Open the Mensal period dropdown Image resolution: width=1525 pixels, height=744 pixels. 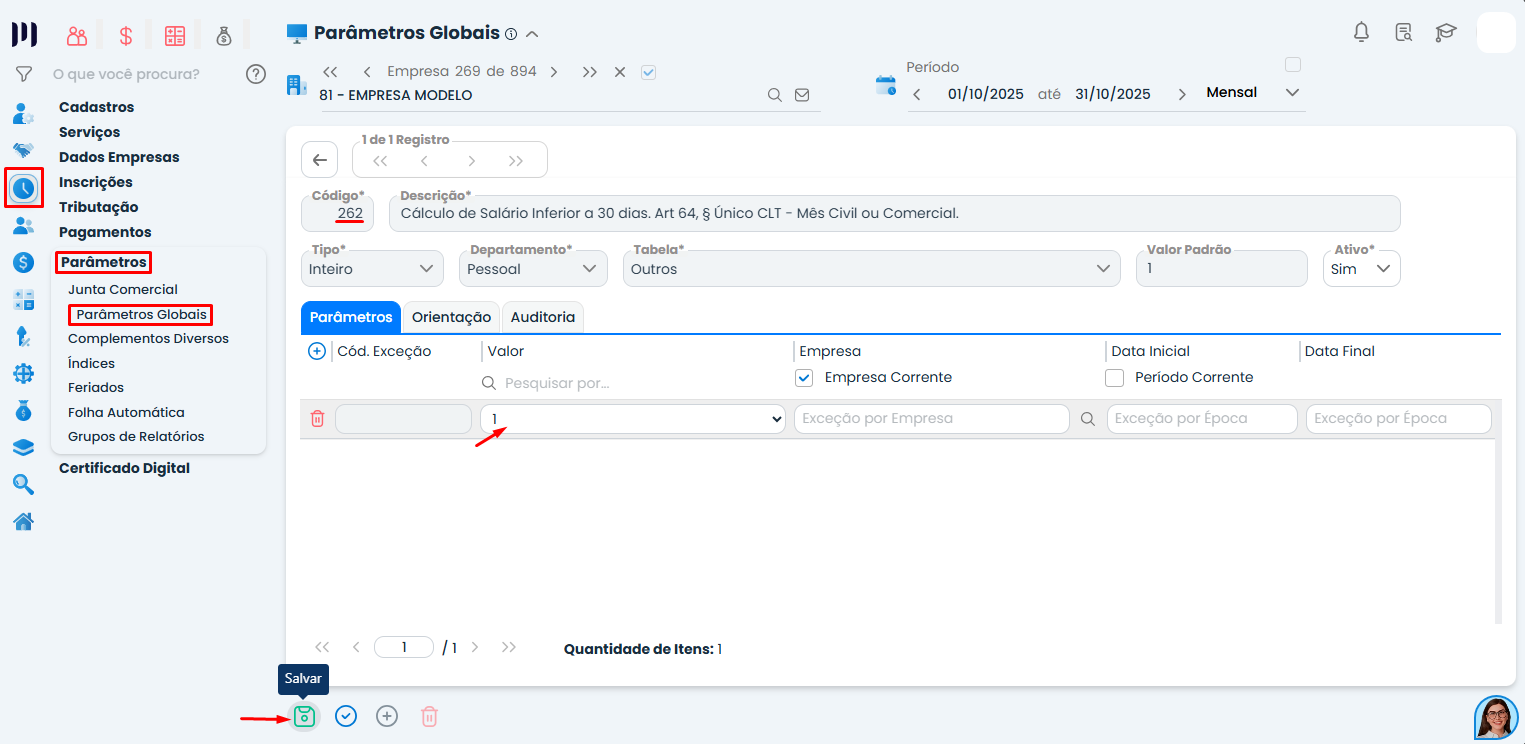[1253, 93]
